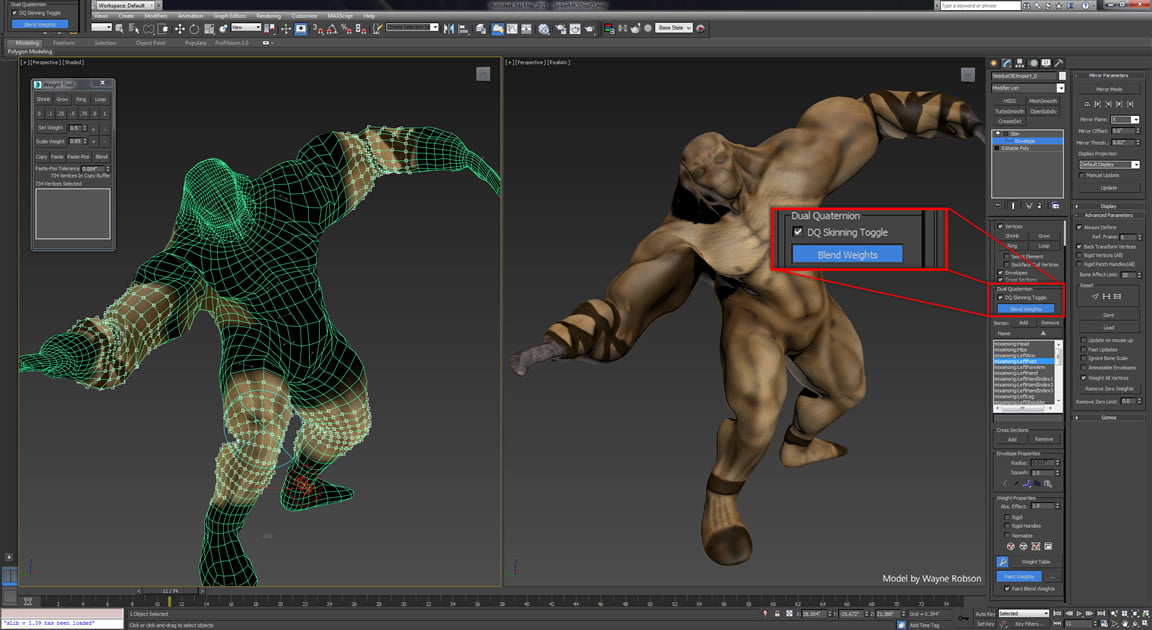Switch to the Freeform ribbon tab
1152x630 pixels.
[64, 43]
